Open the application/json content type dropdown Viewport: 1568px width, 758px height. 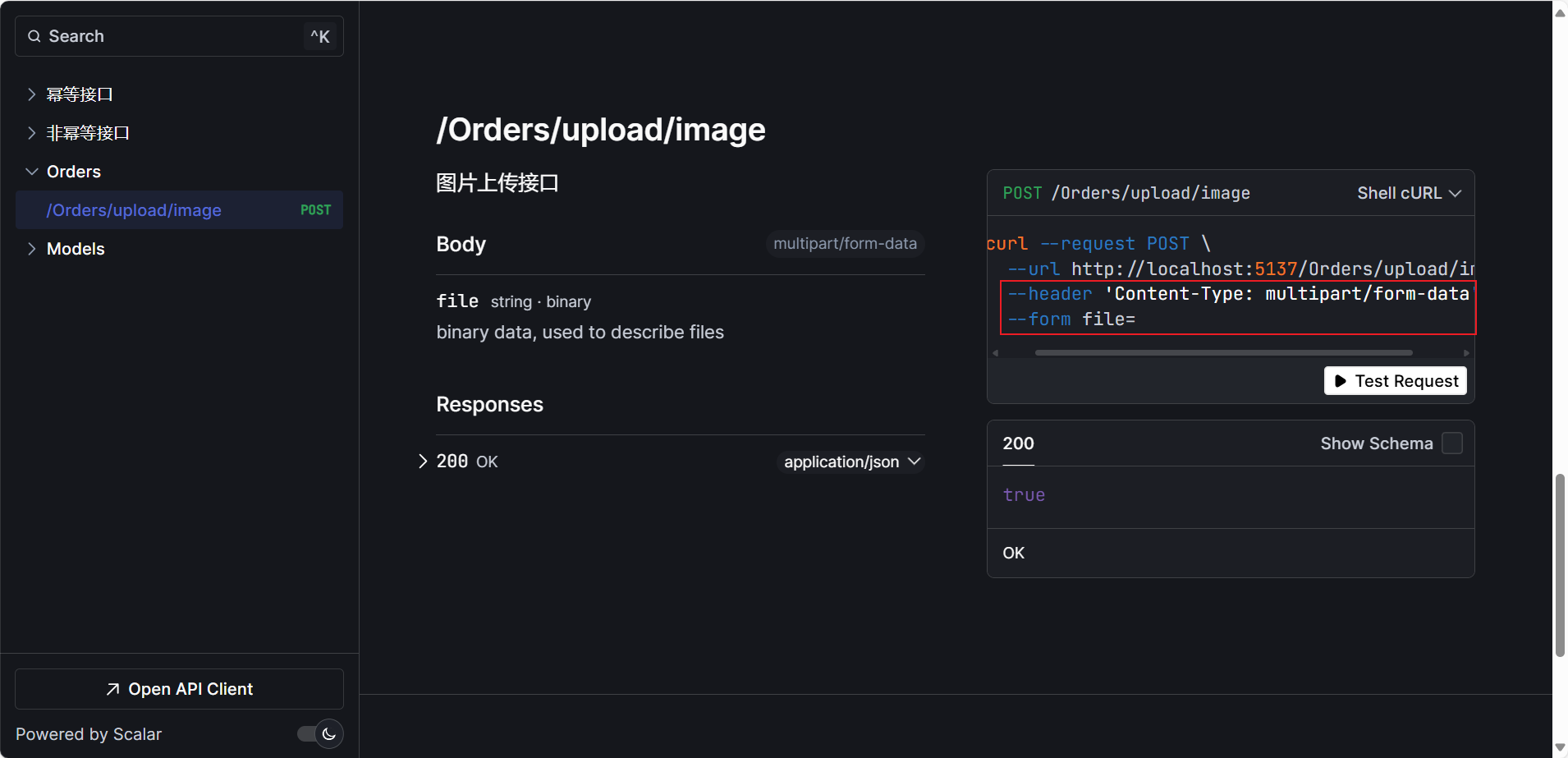[851, 462]
